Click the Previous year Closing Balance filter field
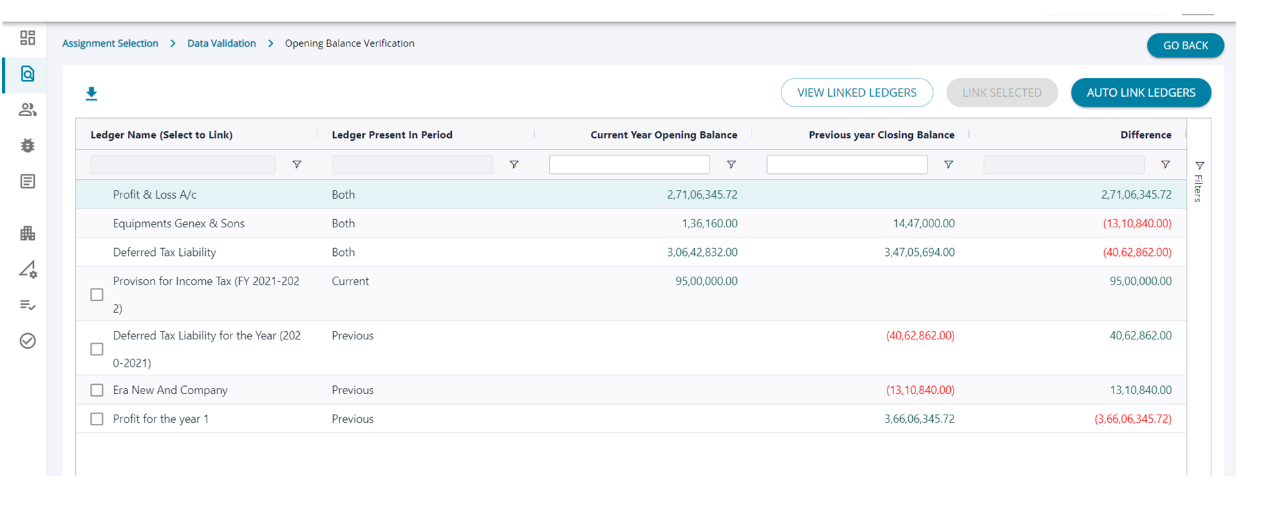1271x510 pixels. (846, 165)
